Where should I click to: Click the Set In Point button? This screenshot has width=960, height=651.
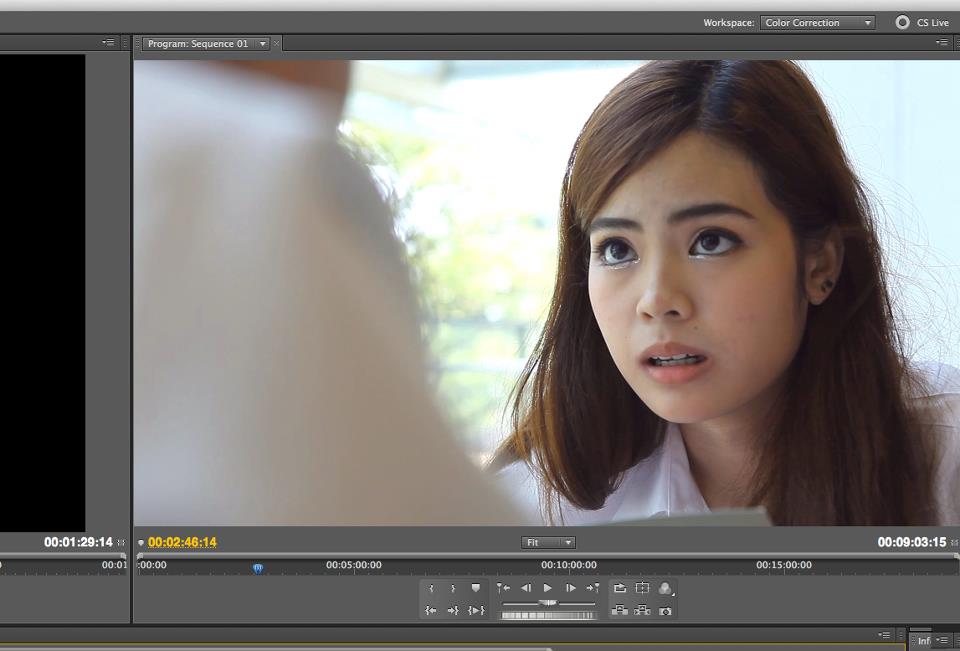[431, 589]
